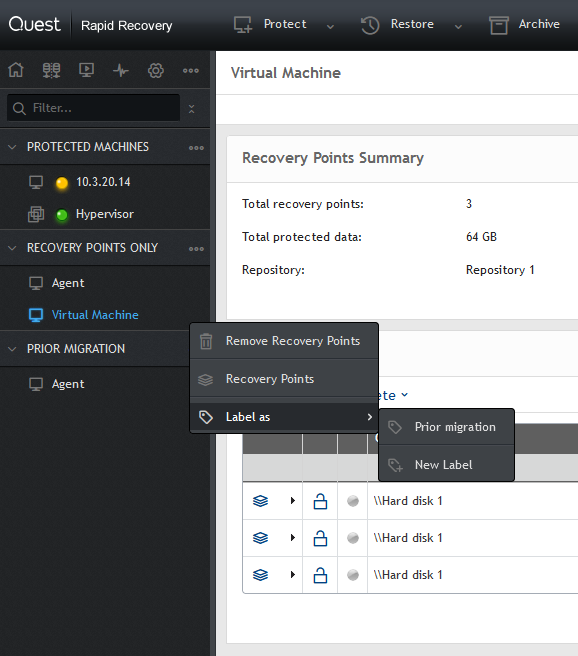Screen dimensions: 578x656
Task: Choose Remove Recovery Points from context menu
Action: [284, 341]
